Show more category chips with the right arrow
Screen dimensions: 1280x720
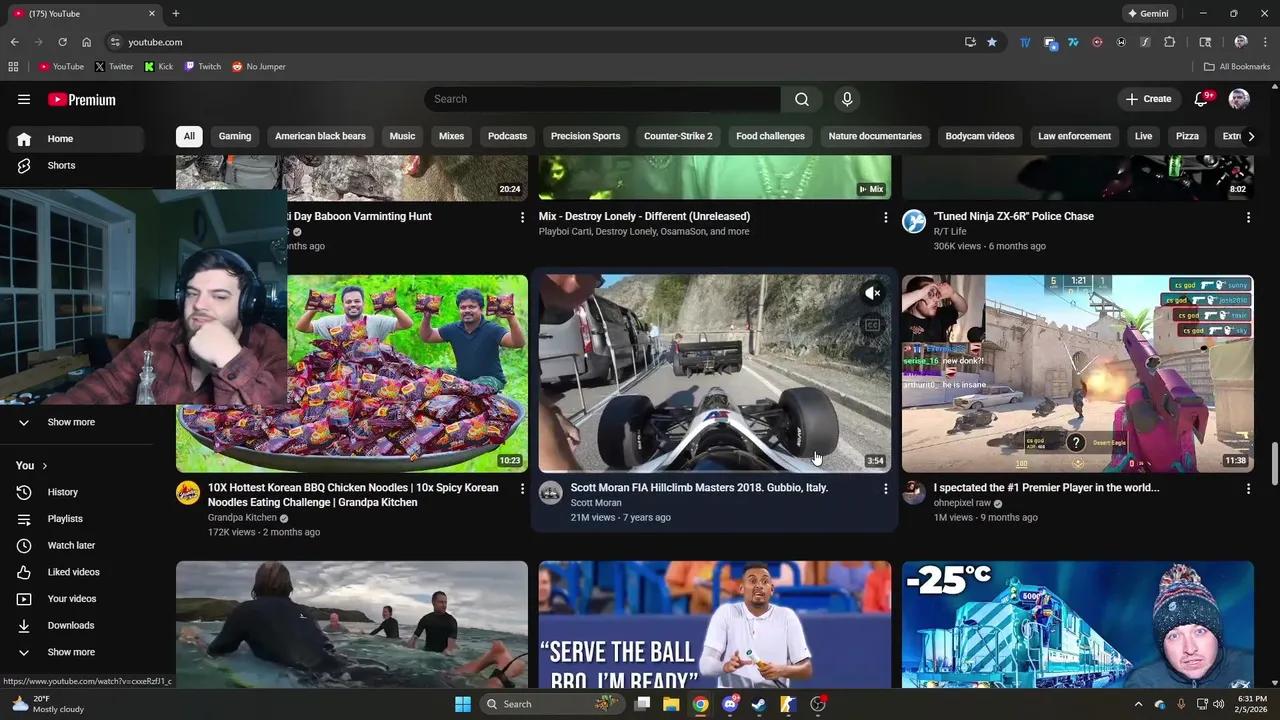click(1250, 136)
